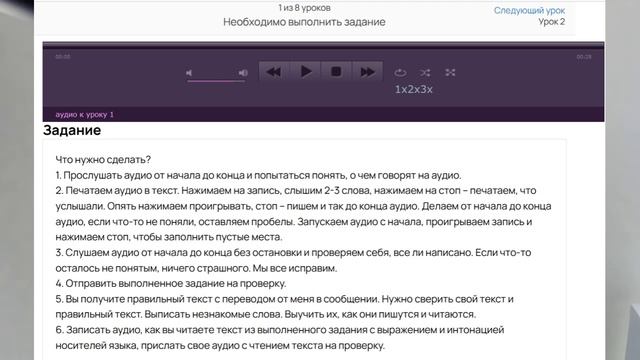640x360 pixels.
Task: Stop the audio playback
Action: [x=336, y=72]
